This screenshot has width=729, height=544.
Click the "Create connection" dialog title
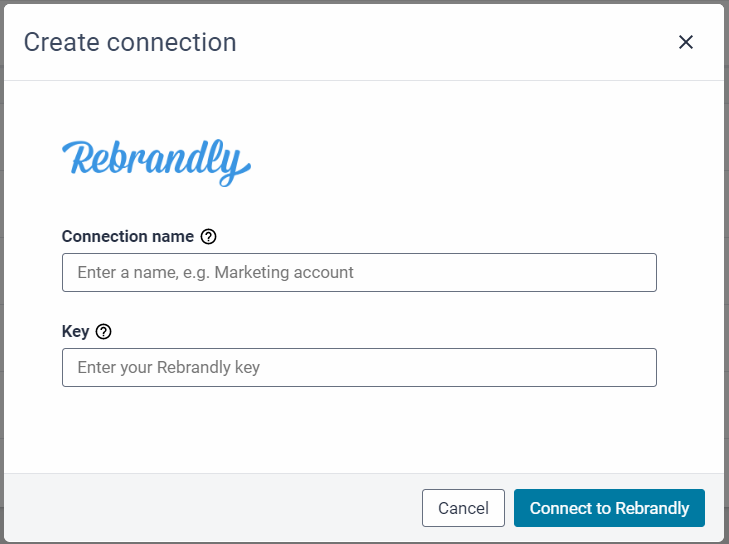[130, 42]
